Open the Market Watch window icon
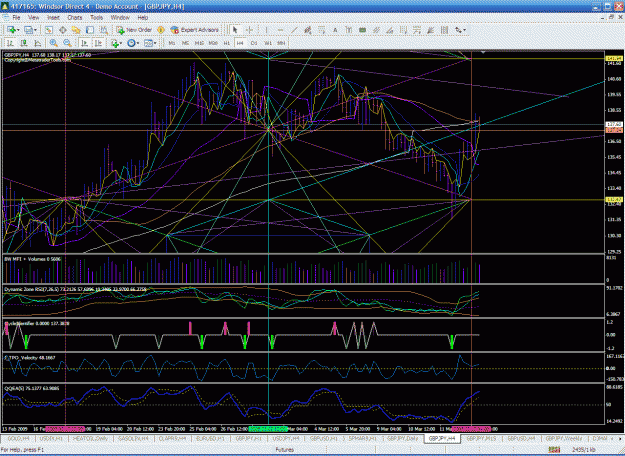This screenshot has height=456, width=625. coord(49,30)
